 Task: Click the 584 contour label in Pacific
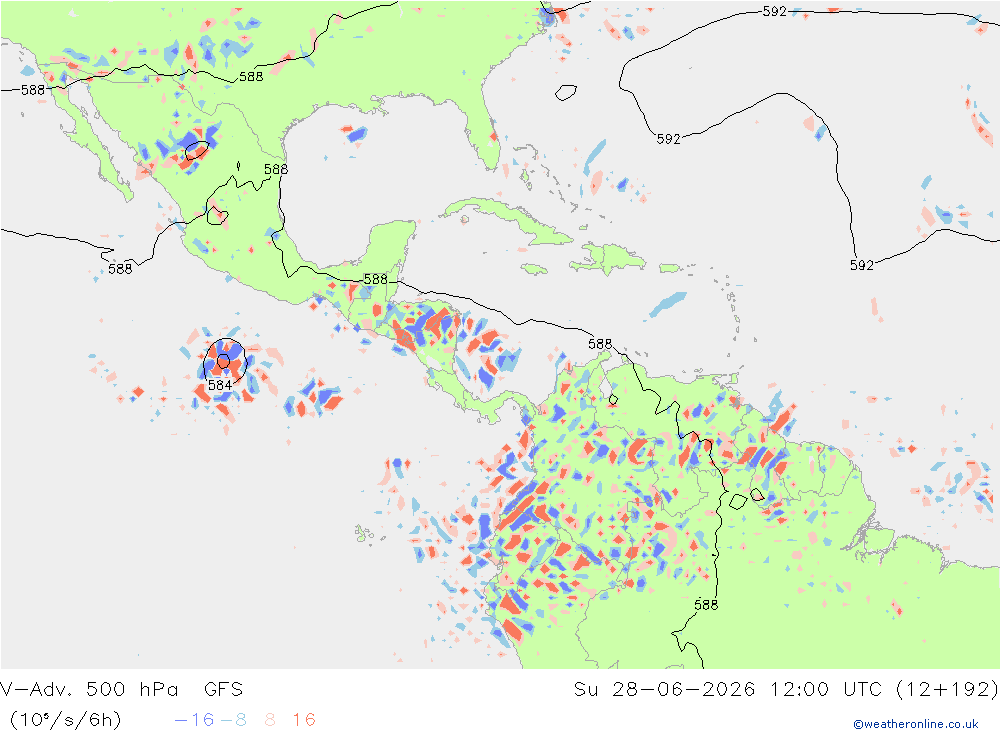[220, 385]
